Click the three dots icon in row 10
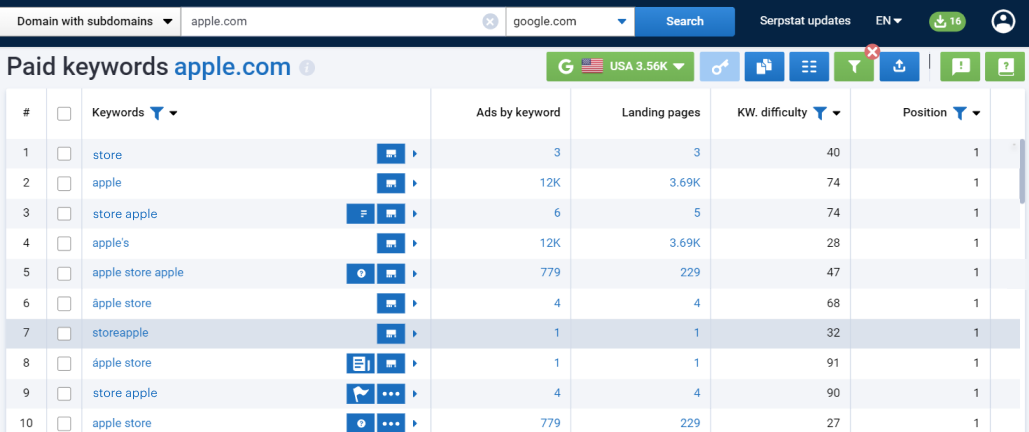The height and width of the screenshot is (432, 1029). coord(391,423)
